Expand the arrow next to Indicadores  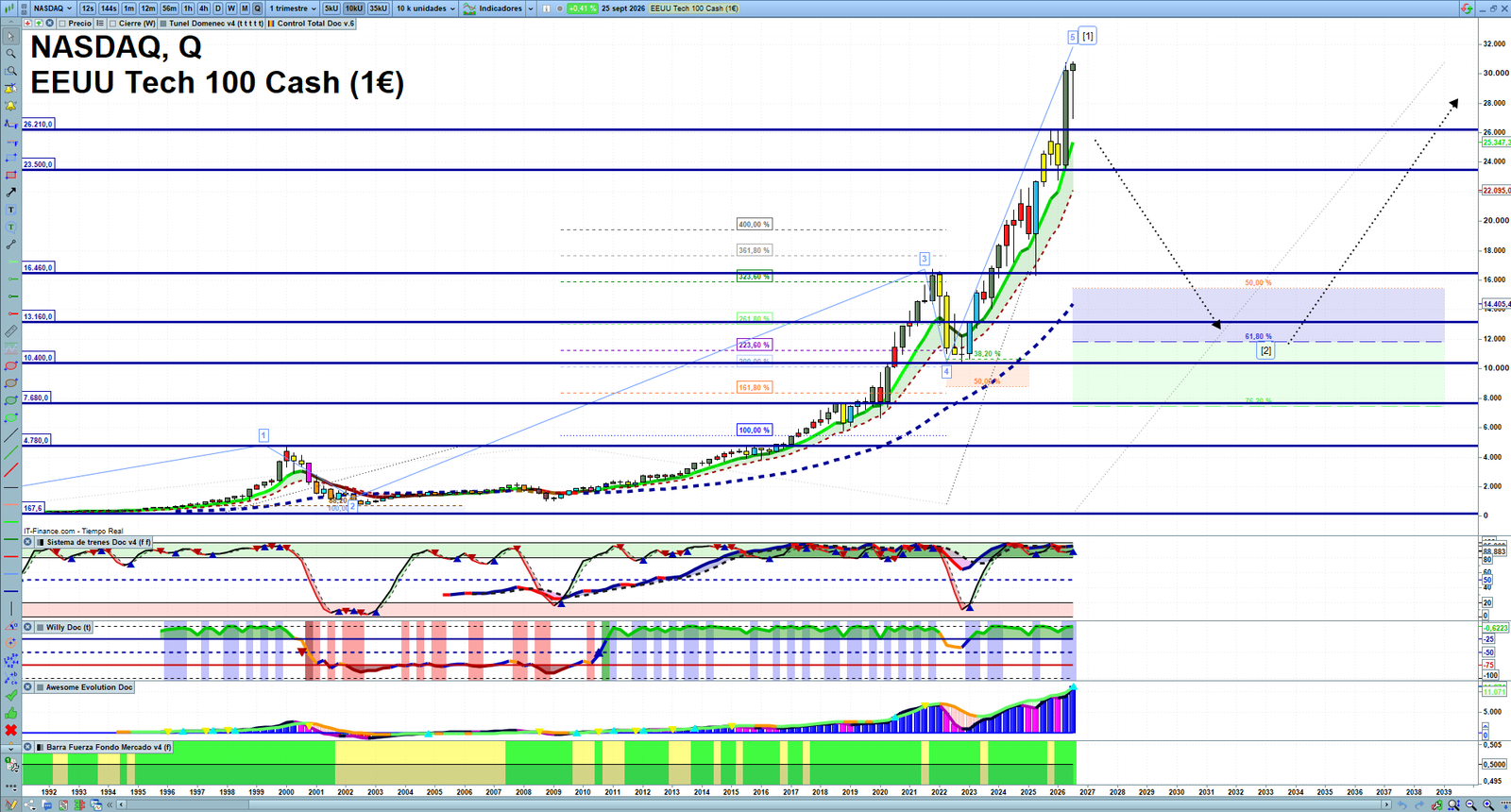[531, 8]
